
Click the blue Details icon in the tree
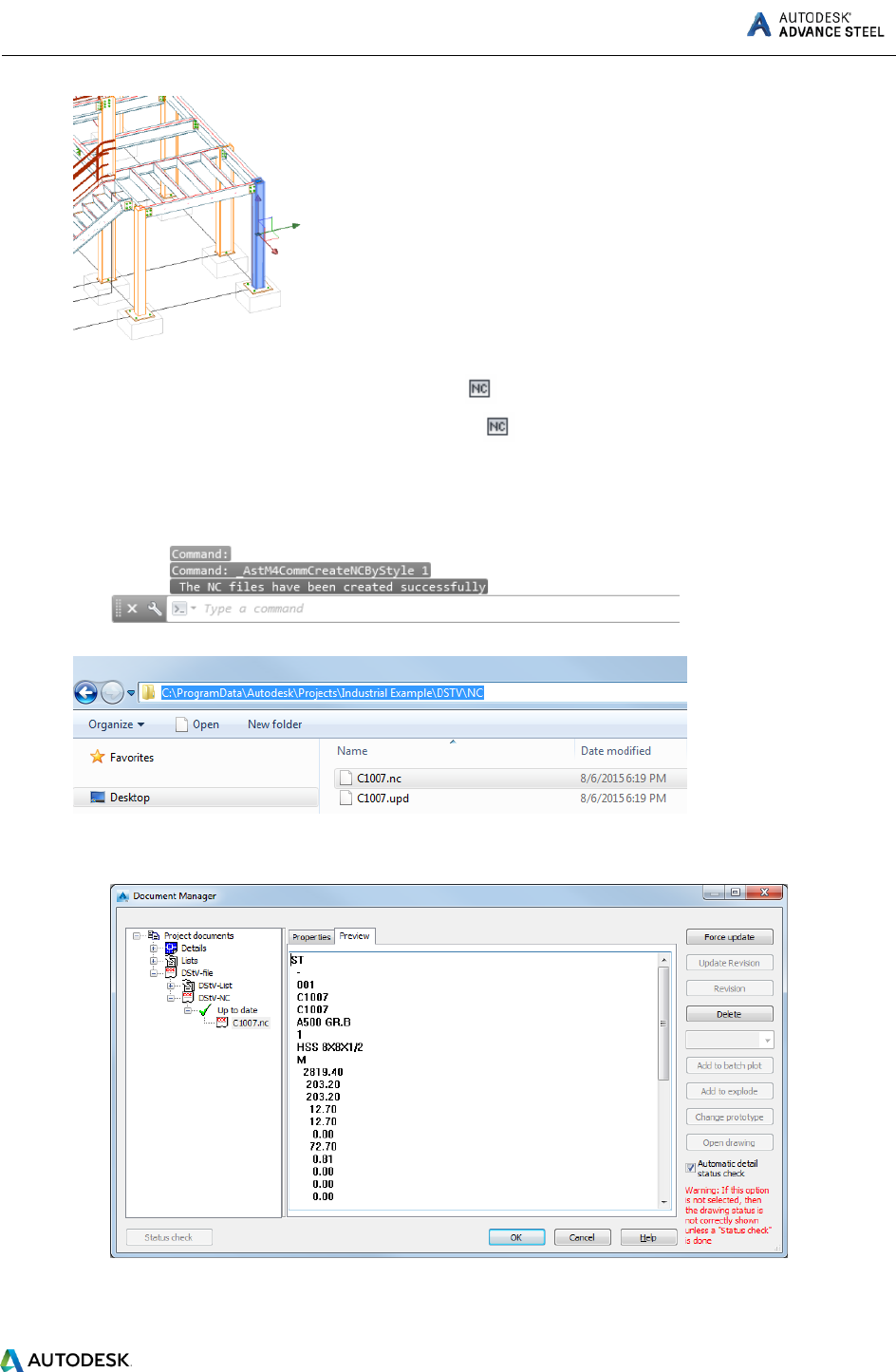[x=171, y=948]
